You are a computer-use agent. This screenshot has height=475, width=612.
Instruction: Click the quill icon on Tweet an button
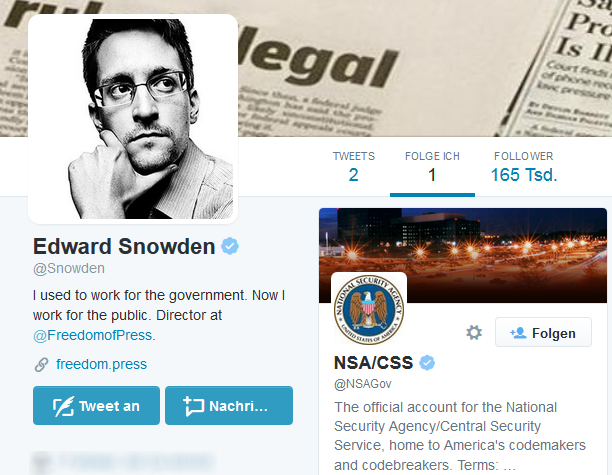63,406
